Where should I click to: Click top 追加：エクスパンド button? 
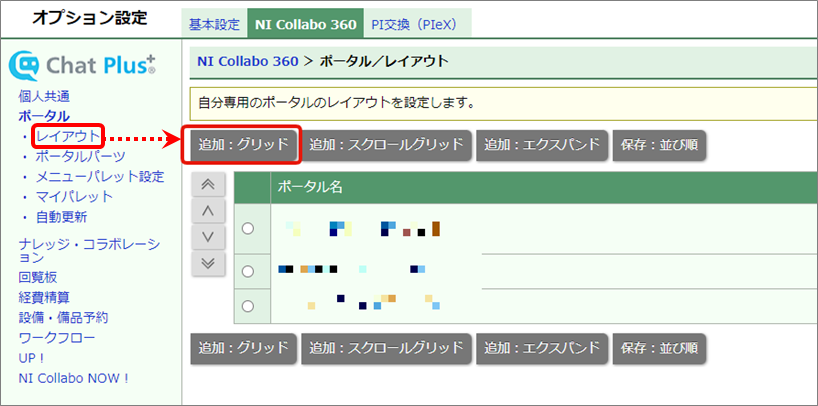(542, 145)
